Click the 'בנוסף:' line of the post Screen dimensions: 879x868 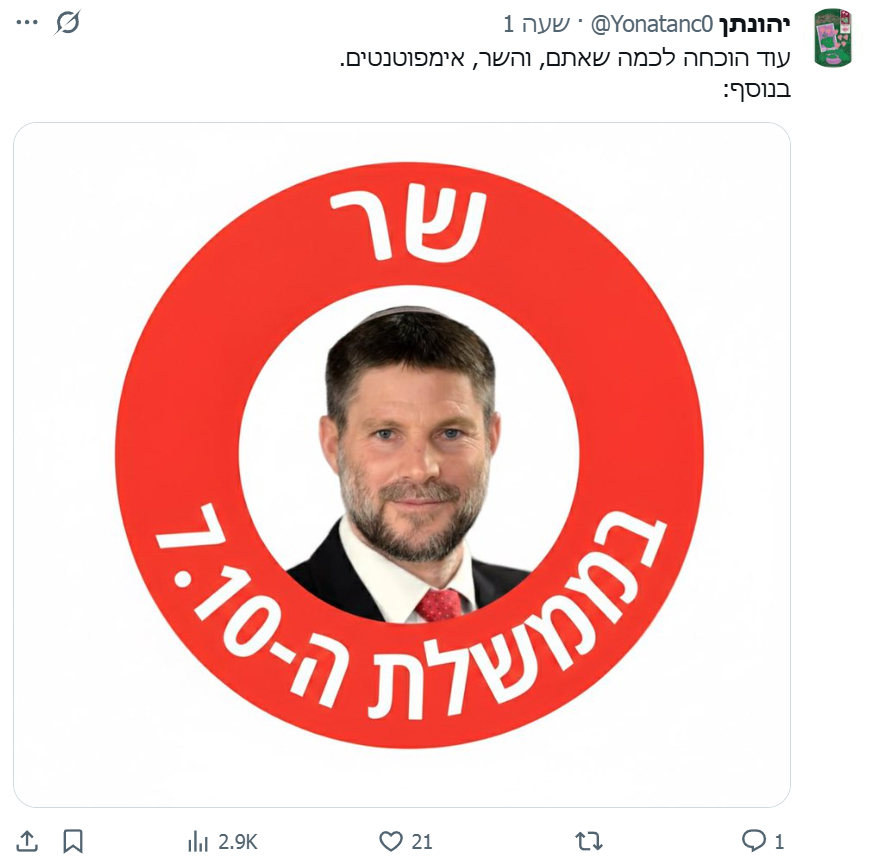[x=757, y=89]
